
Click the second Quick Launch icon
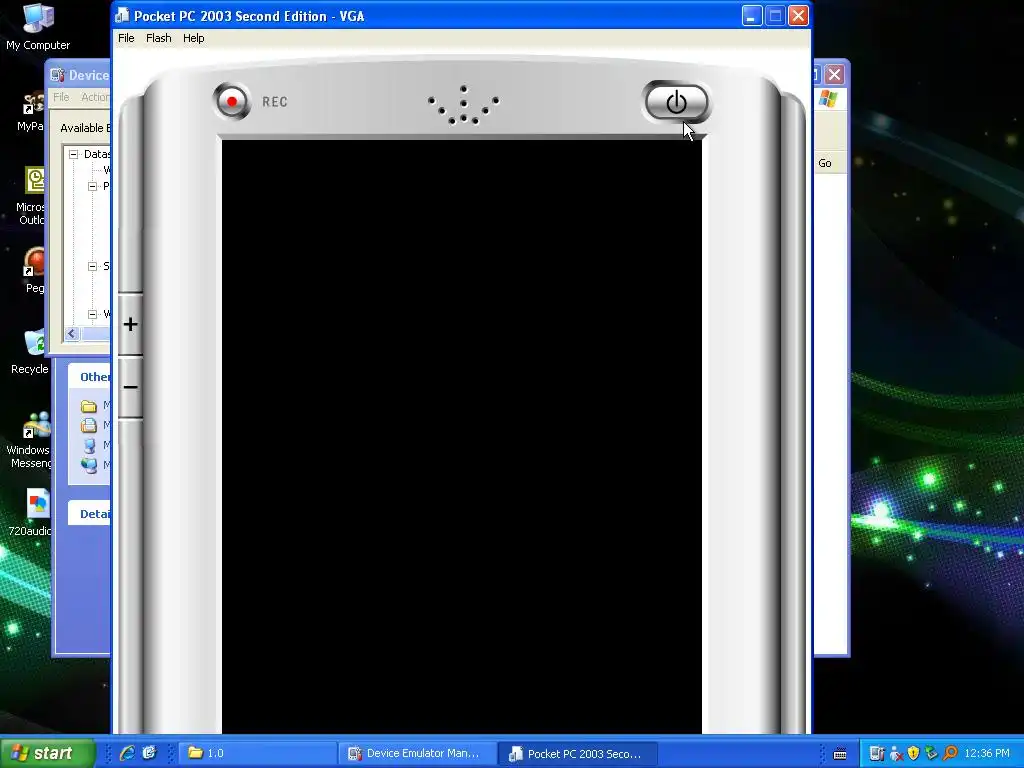pos(149,753)
